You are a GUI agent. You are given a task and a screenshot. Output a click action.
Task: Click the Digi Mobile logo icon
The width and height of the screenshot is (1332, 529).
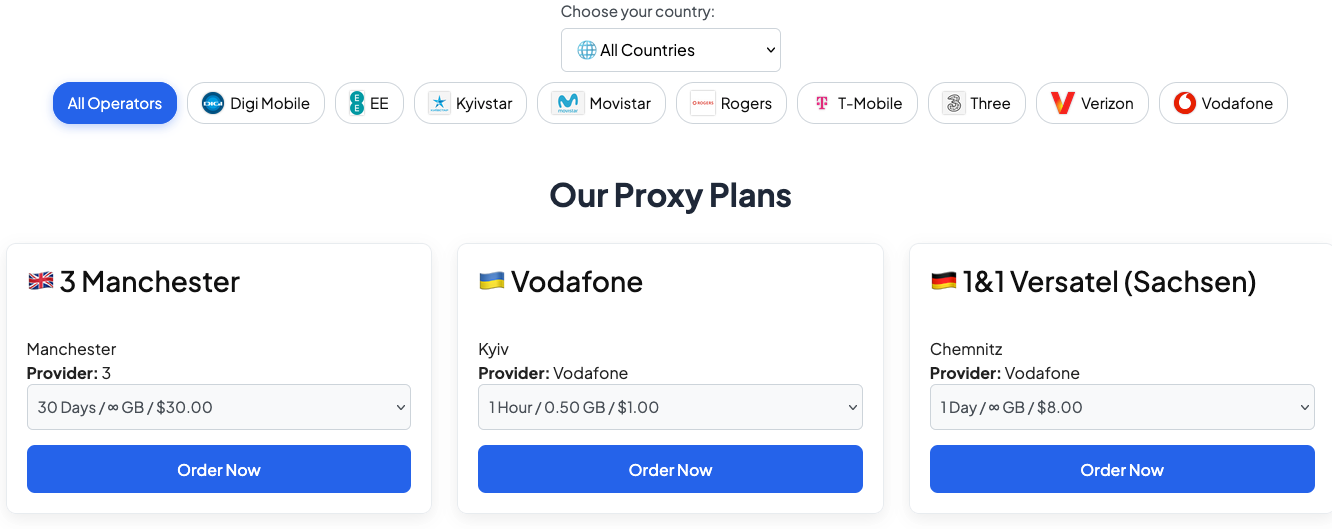[x=213, y=103]
